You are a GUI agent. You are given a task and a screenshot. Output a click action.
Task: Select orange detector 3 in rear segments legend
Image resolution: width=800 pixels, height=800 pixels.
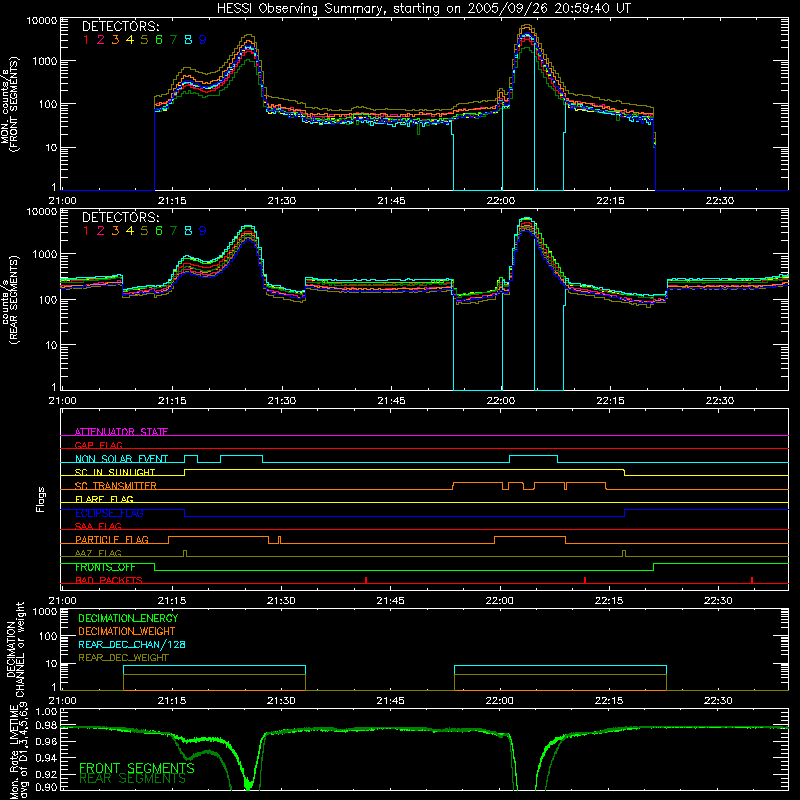click(115, 231)
